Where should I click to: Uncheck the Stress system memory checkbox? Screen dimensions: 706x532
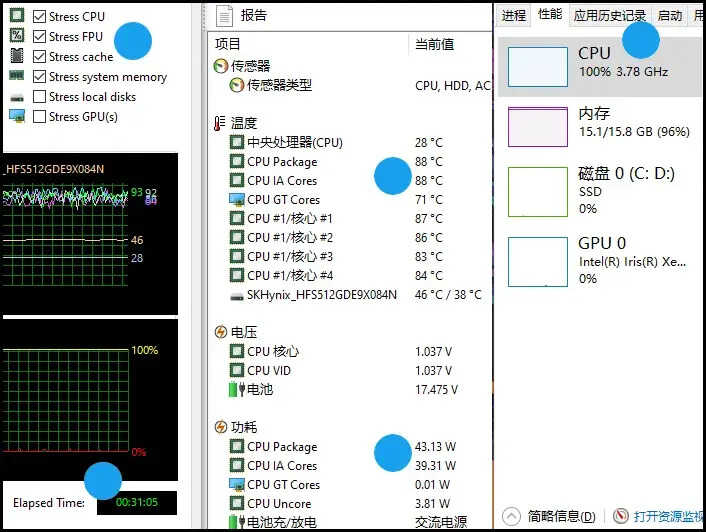40,77
